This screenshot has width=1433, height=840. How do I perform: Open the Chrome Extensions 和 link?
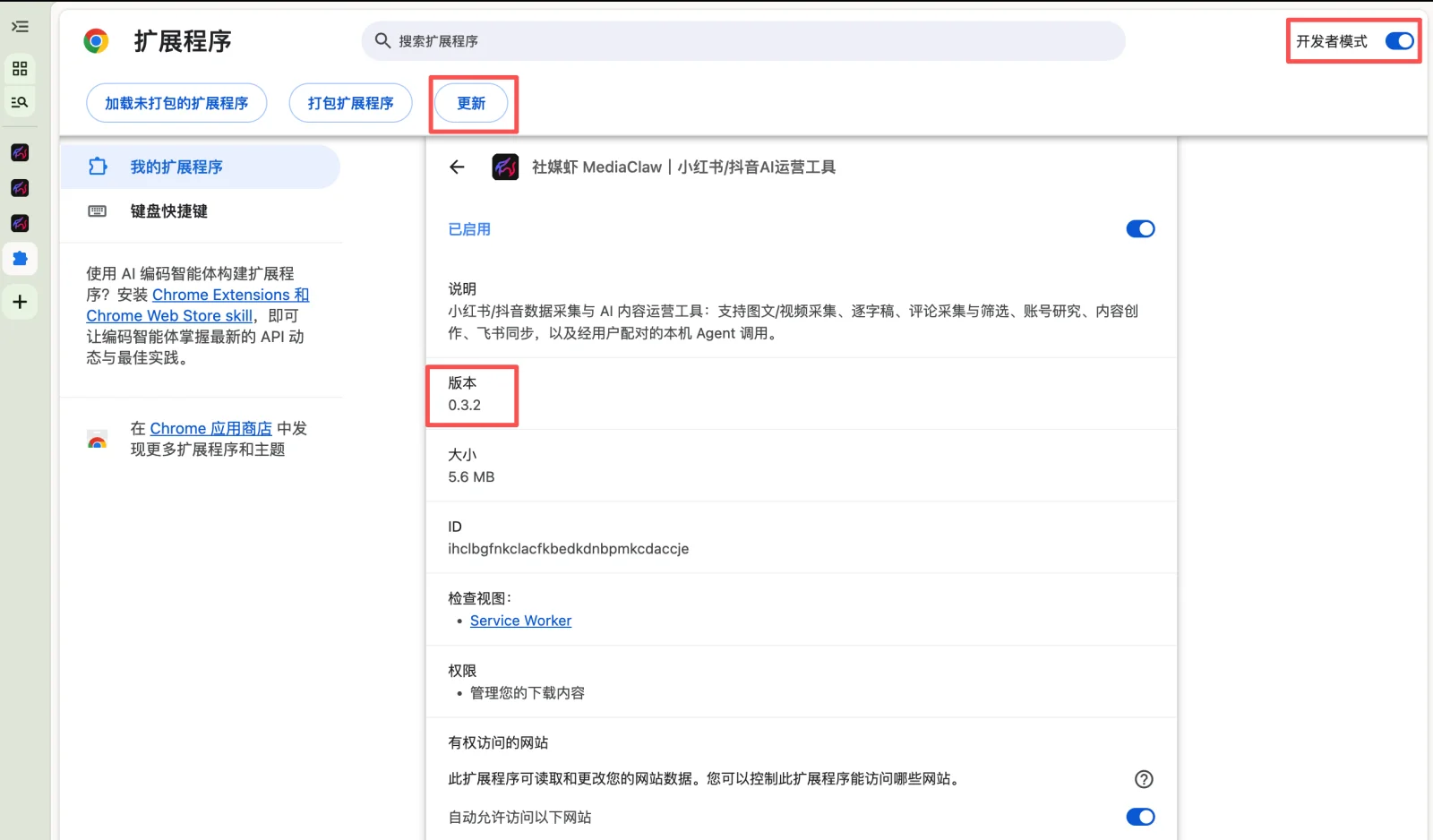(230, 295)
